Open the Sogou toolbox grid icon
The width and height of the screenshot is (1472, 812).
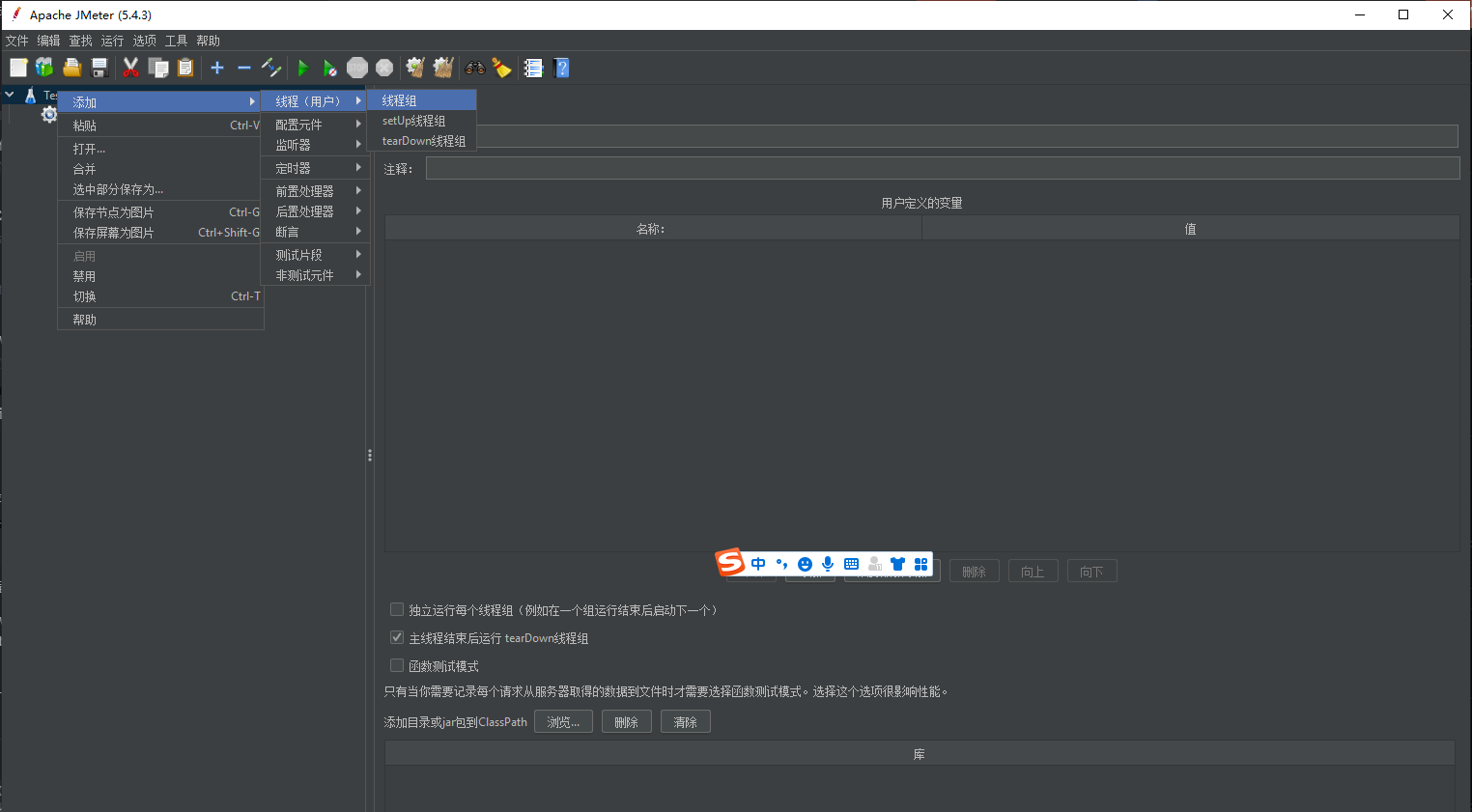[x=920, y=564]
